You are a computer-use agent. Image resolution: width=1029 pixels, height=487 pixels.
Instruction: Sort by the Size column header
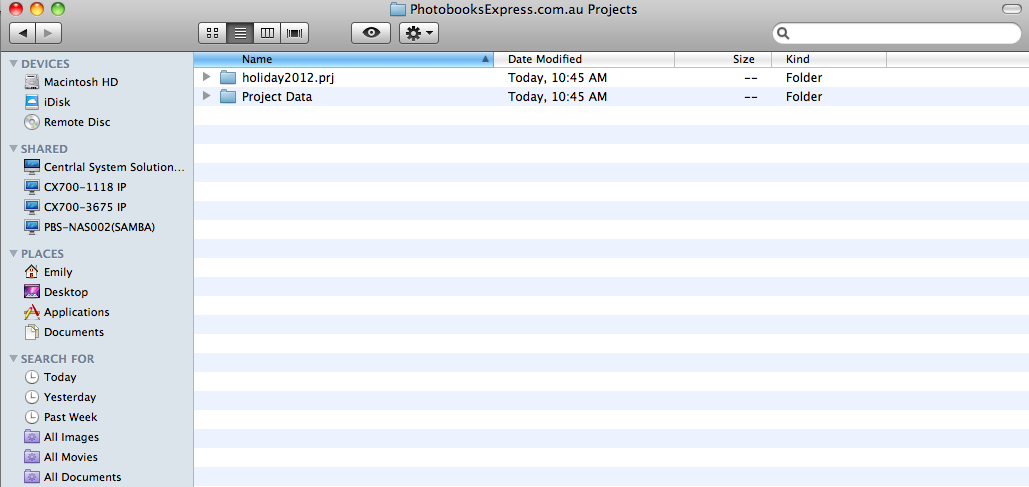click(x=723, y=59)
